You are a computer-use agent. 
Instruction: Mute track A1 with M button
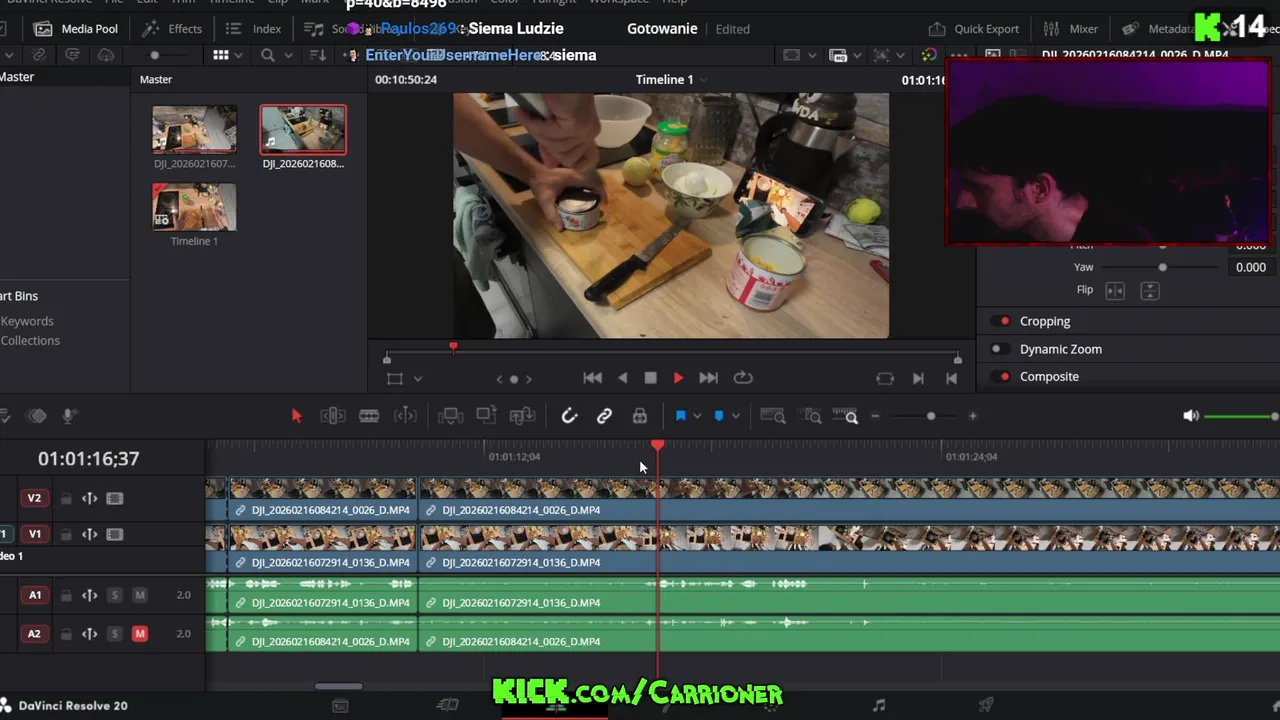(x=140, y=595)
